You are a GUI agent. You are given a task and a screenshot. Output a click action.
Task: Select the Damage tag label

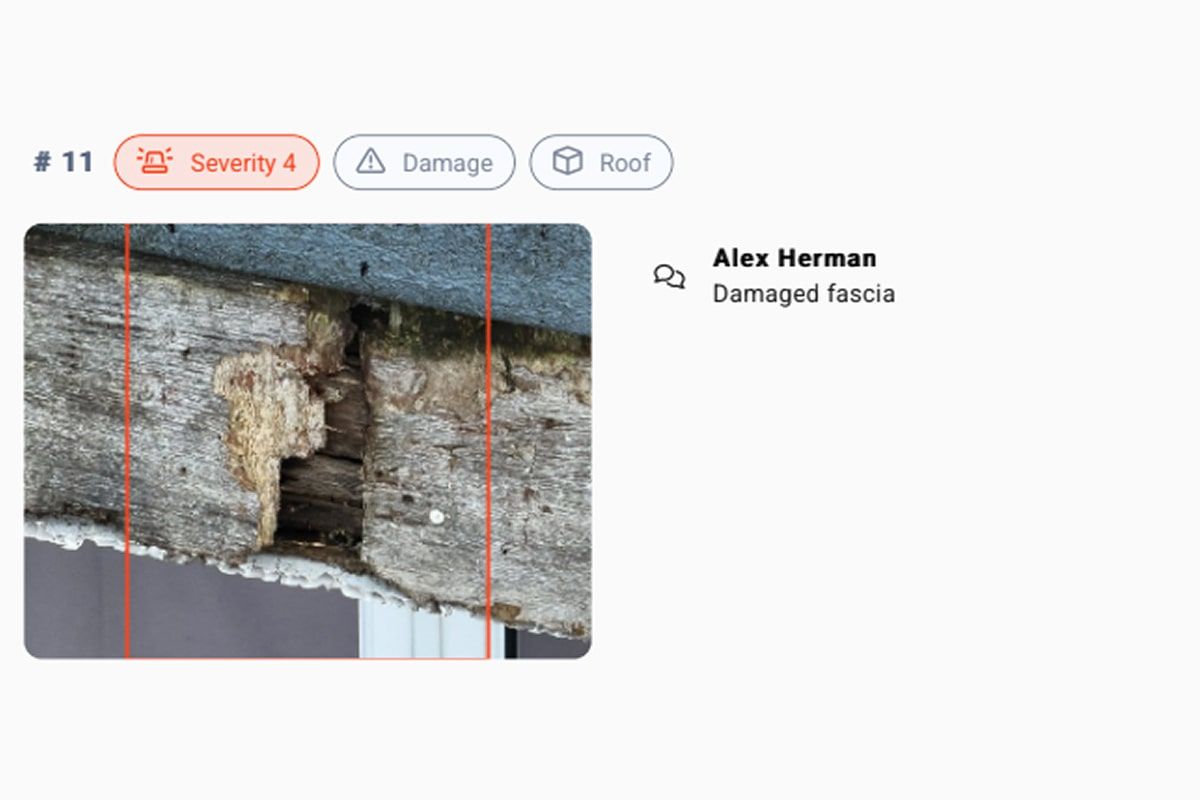coord(447,163)
